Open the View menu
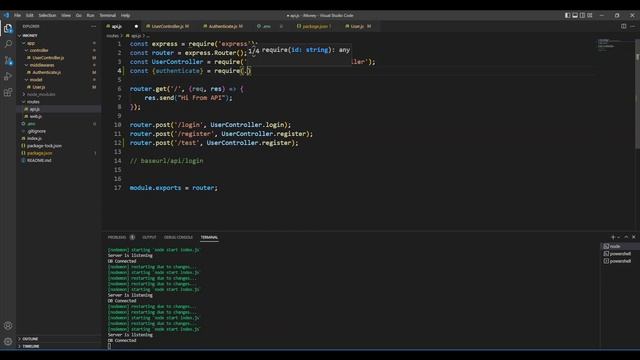This screenshot has height=360, width=640. pos(66,15)
